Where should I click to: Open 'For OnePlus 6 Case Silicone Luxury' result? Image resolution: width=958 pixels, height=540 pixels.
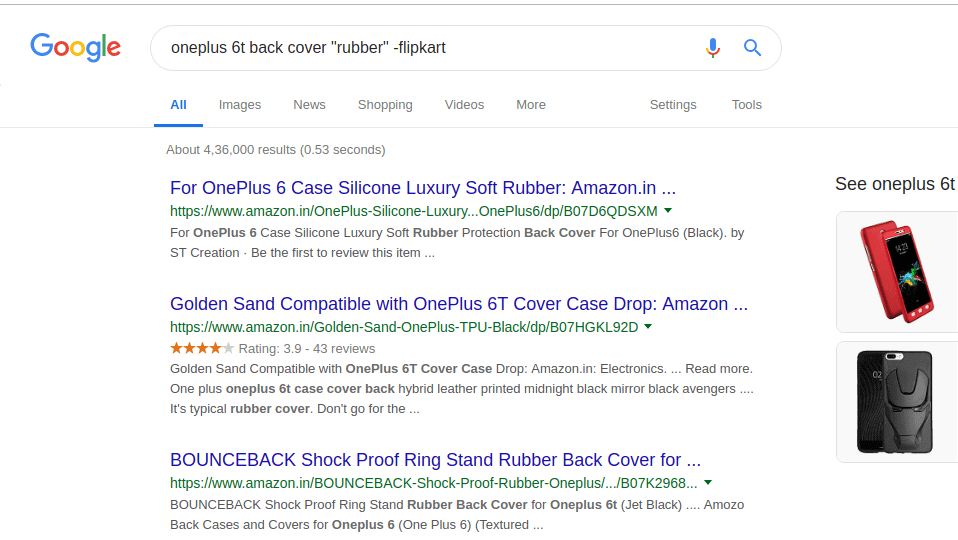click(423, 188)
